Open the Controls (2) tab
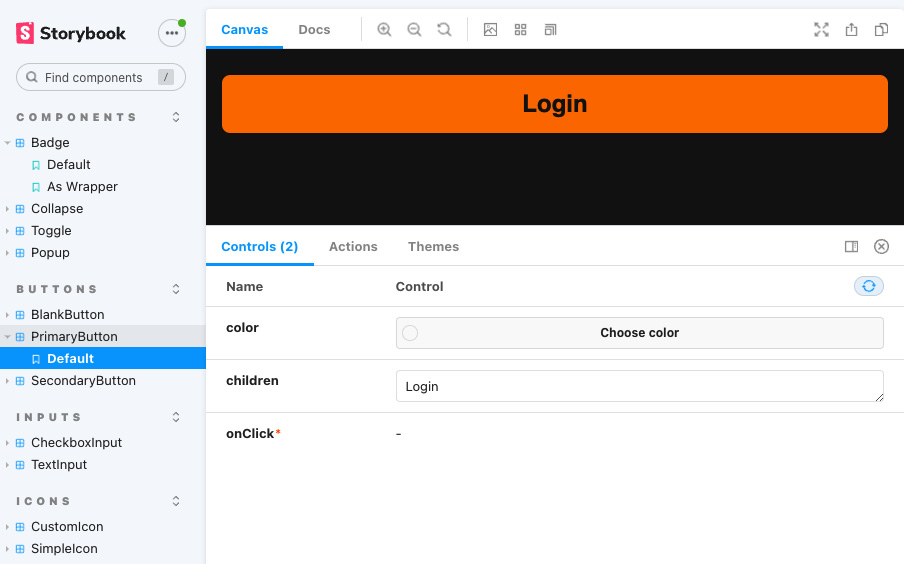904x564 pixels. [259, 246]
